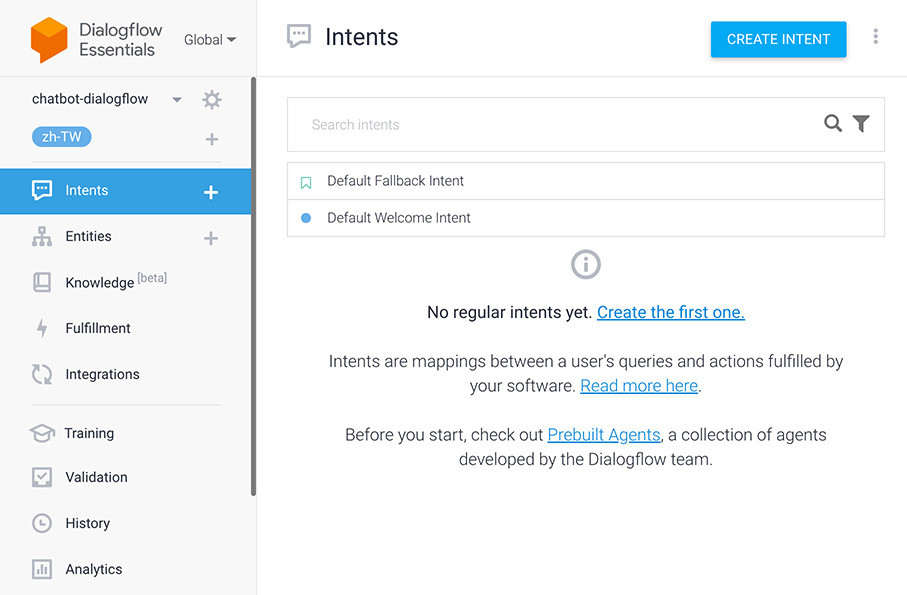Image resolution: width=907 pixels, height=595 pixels.
Task: Click the Training graduation cap icon
Action: click(x=42, y=433)
